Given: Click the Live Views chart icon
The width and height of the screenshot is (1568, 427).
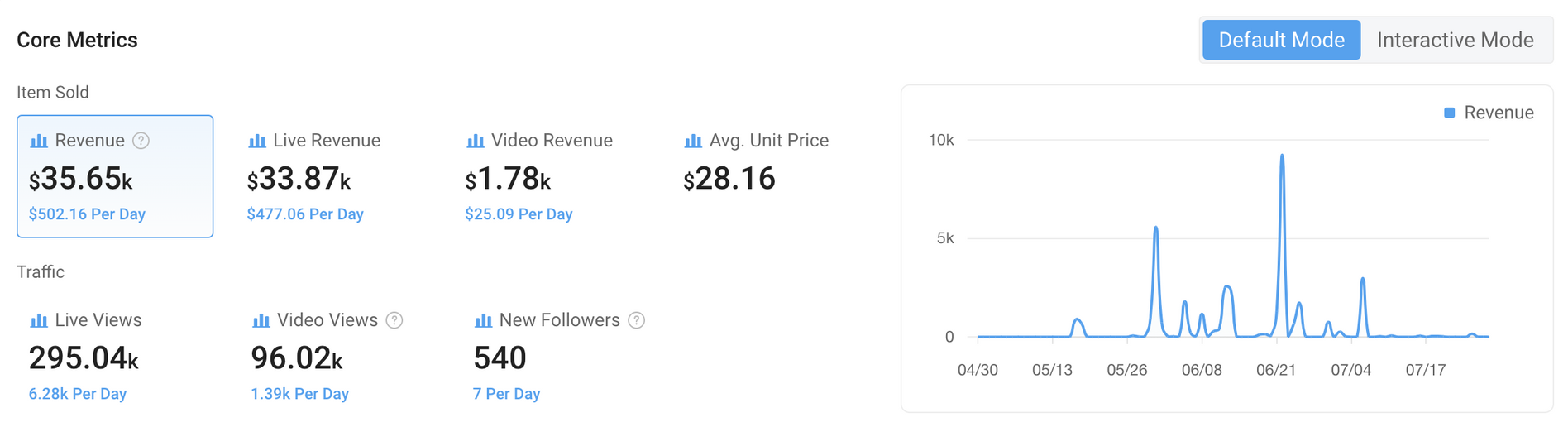Looking at the screenshot, I should point(39,320).
